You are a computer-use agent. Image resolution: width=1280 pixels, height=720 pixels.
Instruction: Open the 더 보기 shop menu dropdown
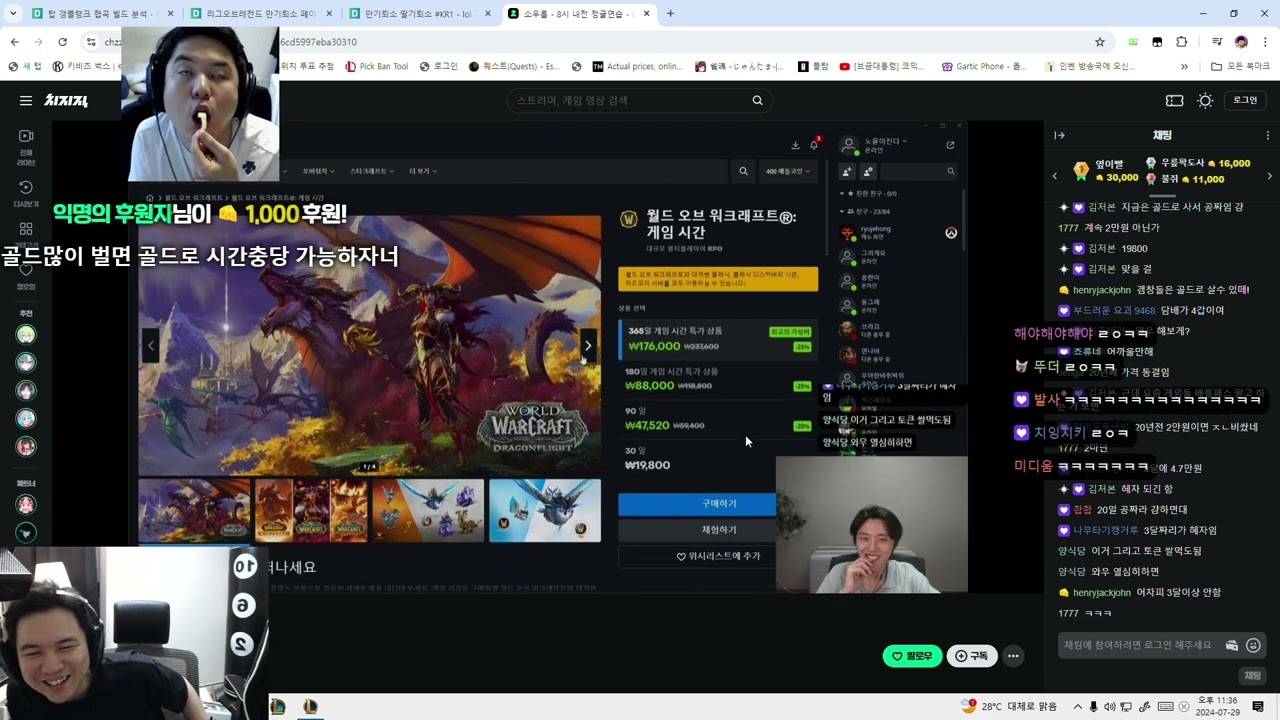[422, 171]
